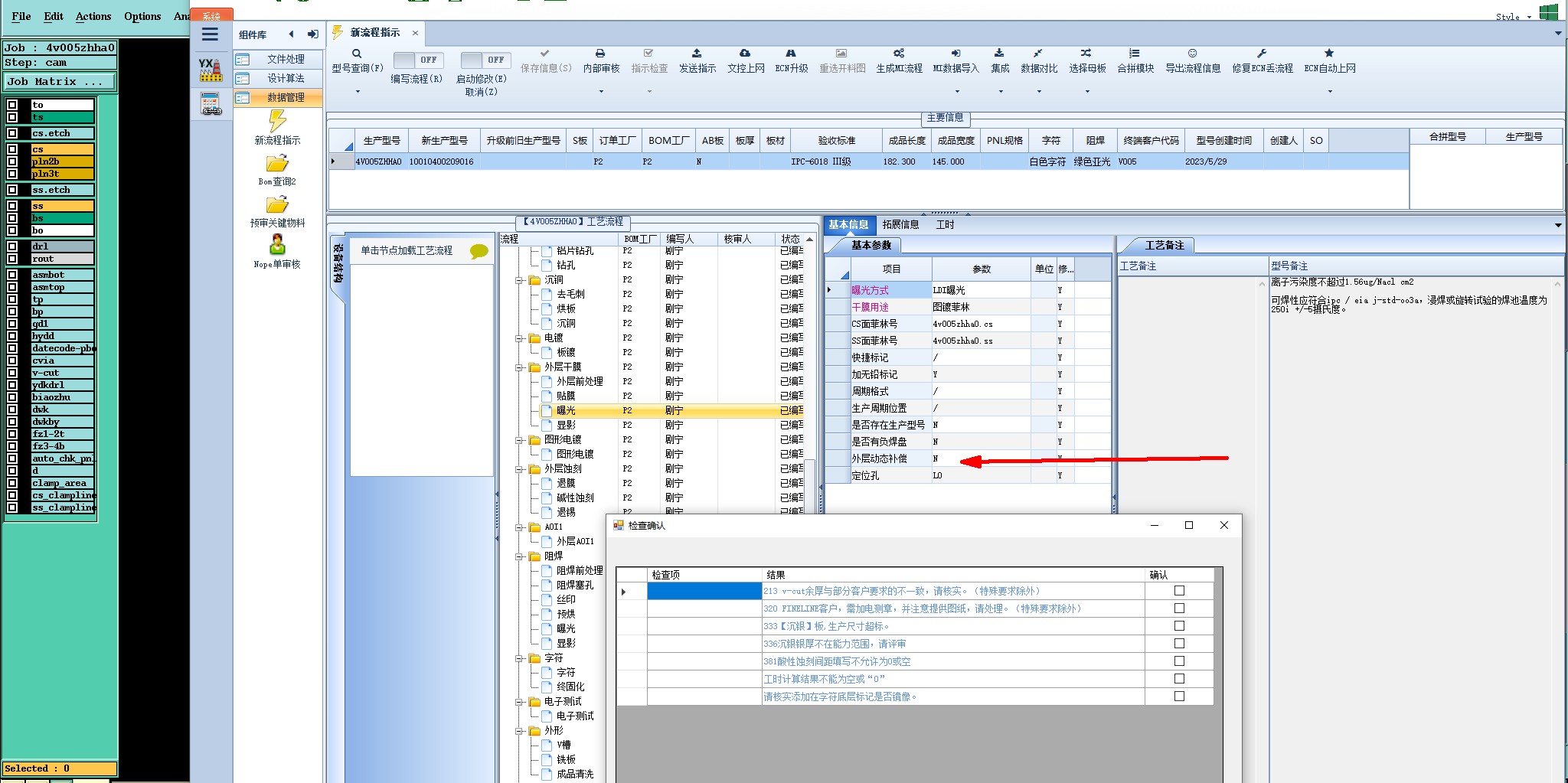Select 数据管理 in component library
Viewport: 1568px width, 783px height.
[x=278, y=97]
